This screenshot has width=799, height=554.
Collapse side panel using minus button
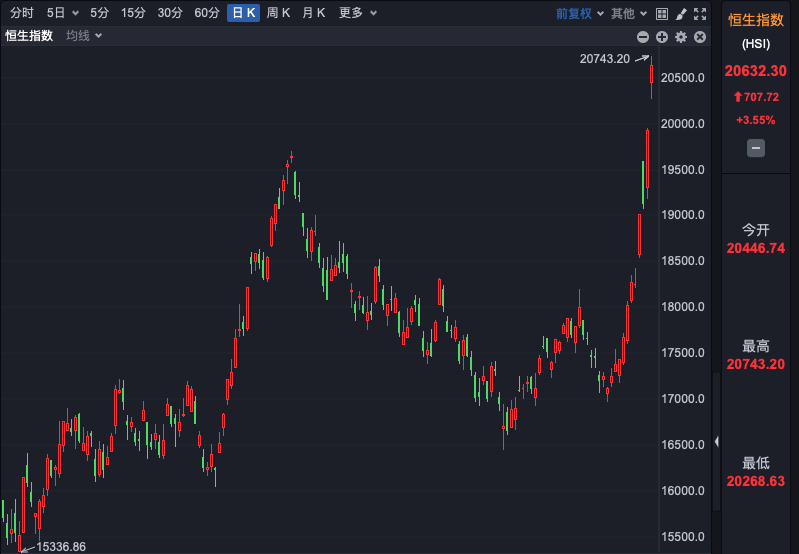(x=756, y=148)
